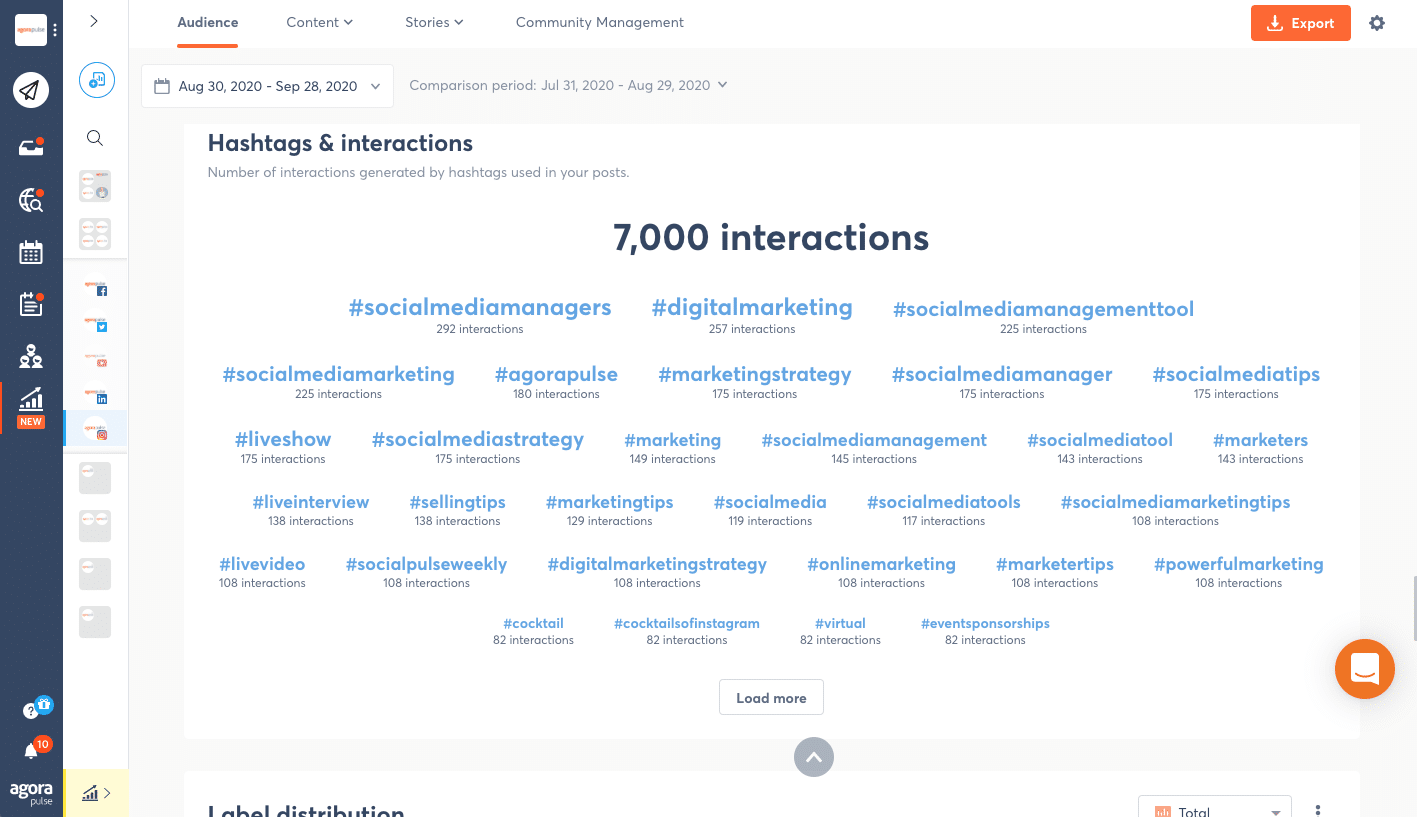The height and width of the screenshot is (817, 1417).
Task: Click the scroll-to-top arrow button
Action: point(813,757)
